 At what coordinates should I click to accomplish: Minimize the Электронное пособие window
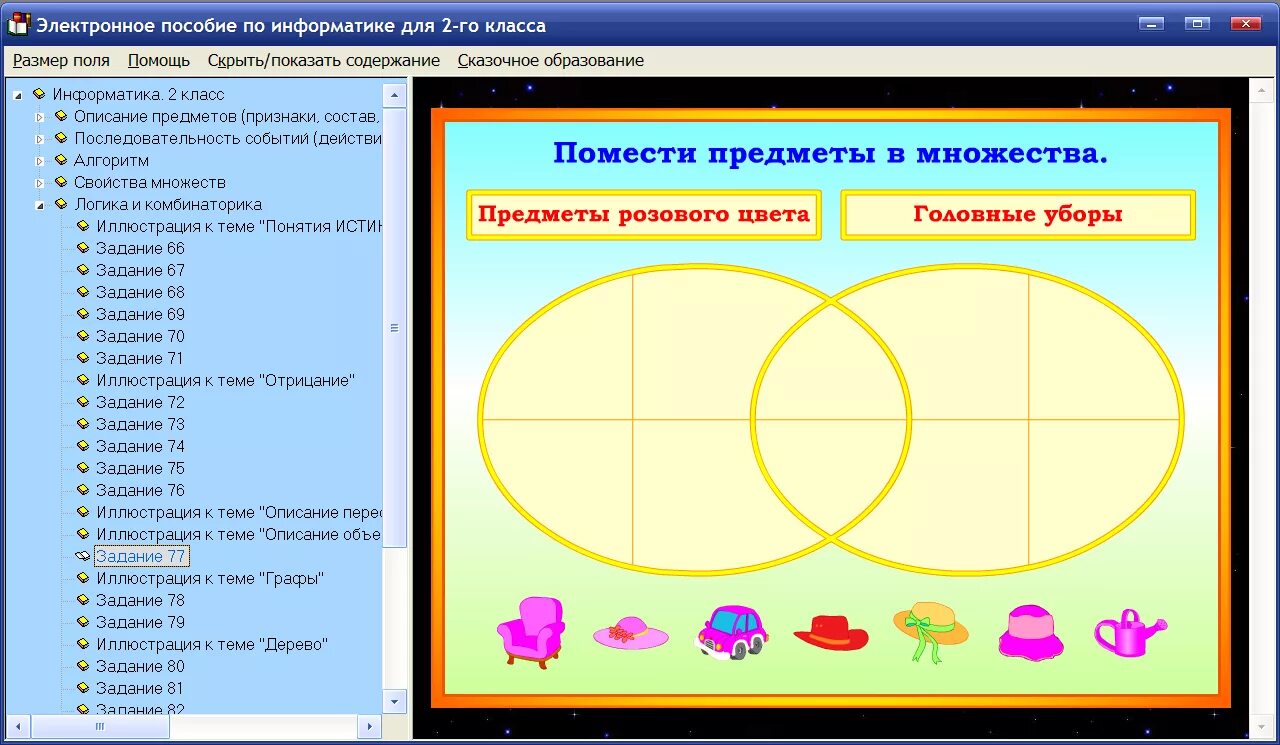click(x=1151, y=24)
